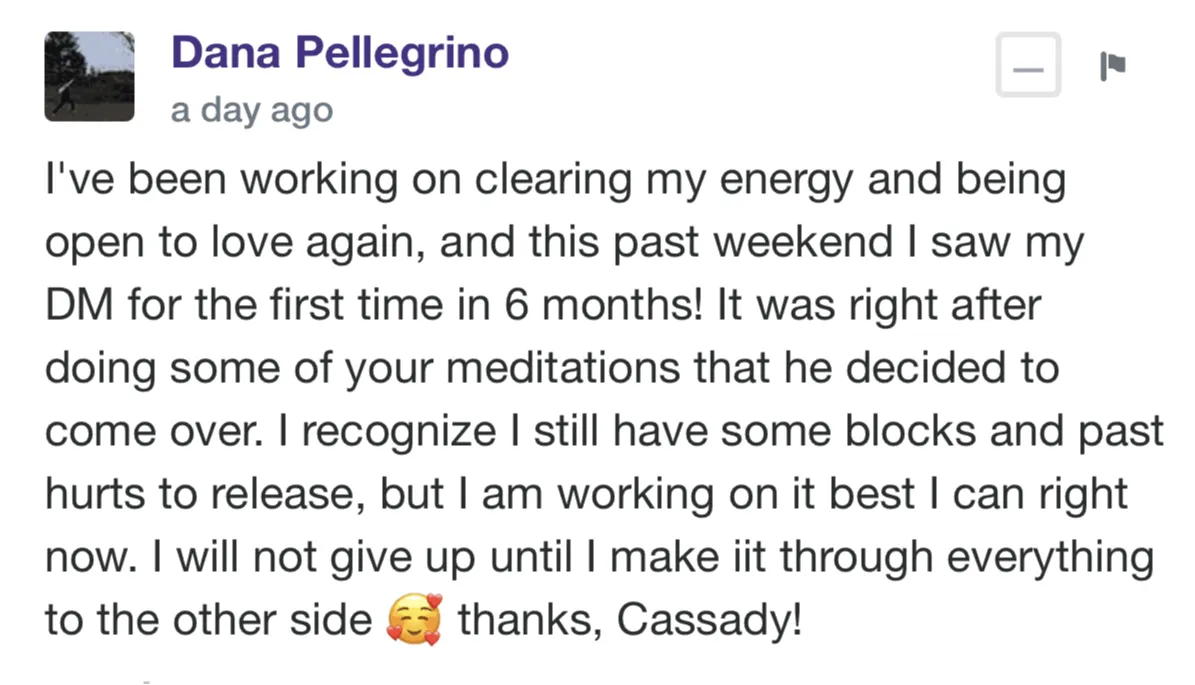Click the 'a day ago' timestamp
1195x685 pixels.
pyautogui.click(x=251, y=109)
